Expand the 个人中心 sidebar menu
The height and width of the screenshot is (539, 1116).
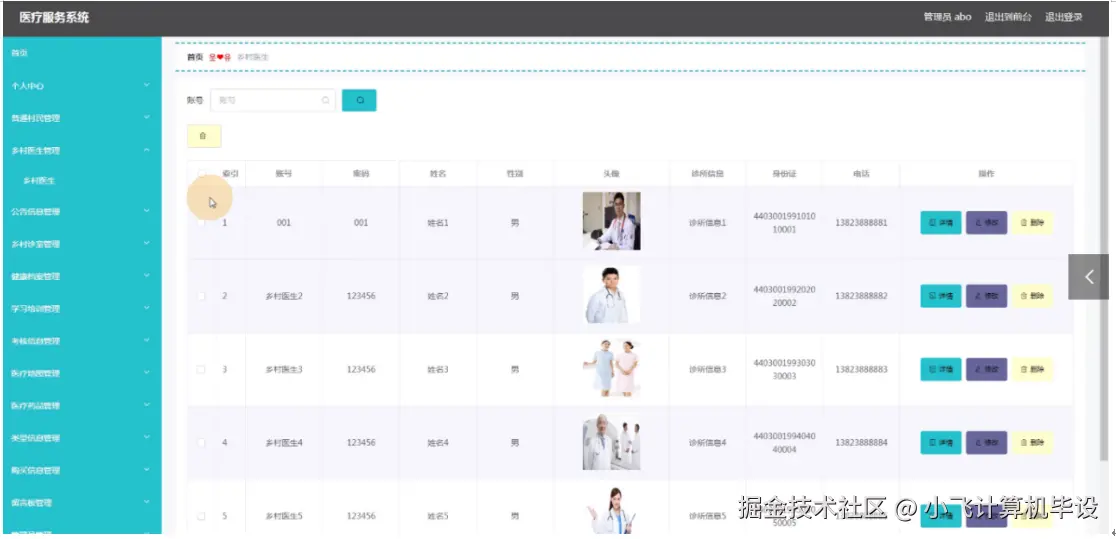(82, 86)
